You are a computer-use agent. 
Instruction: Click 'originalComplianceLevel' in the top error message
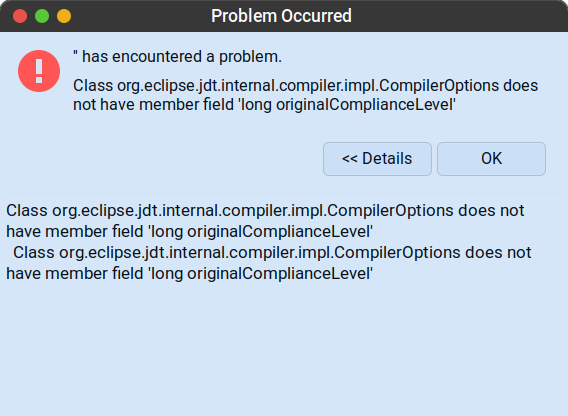coord(365,105)
